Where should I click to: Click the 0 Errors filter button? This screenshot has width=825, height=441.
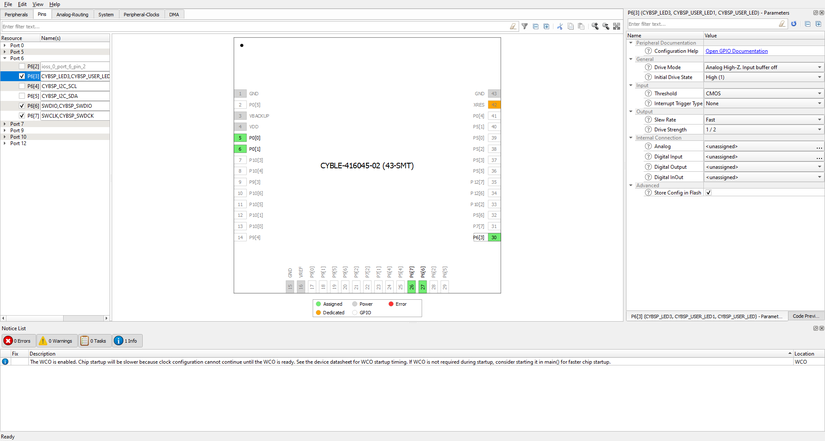coord(18,340)
